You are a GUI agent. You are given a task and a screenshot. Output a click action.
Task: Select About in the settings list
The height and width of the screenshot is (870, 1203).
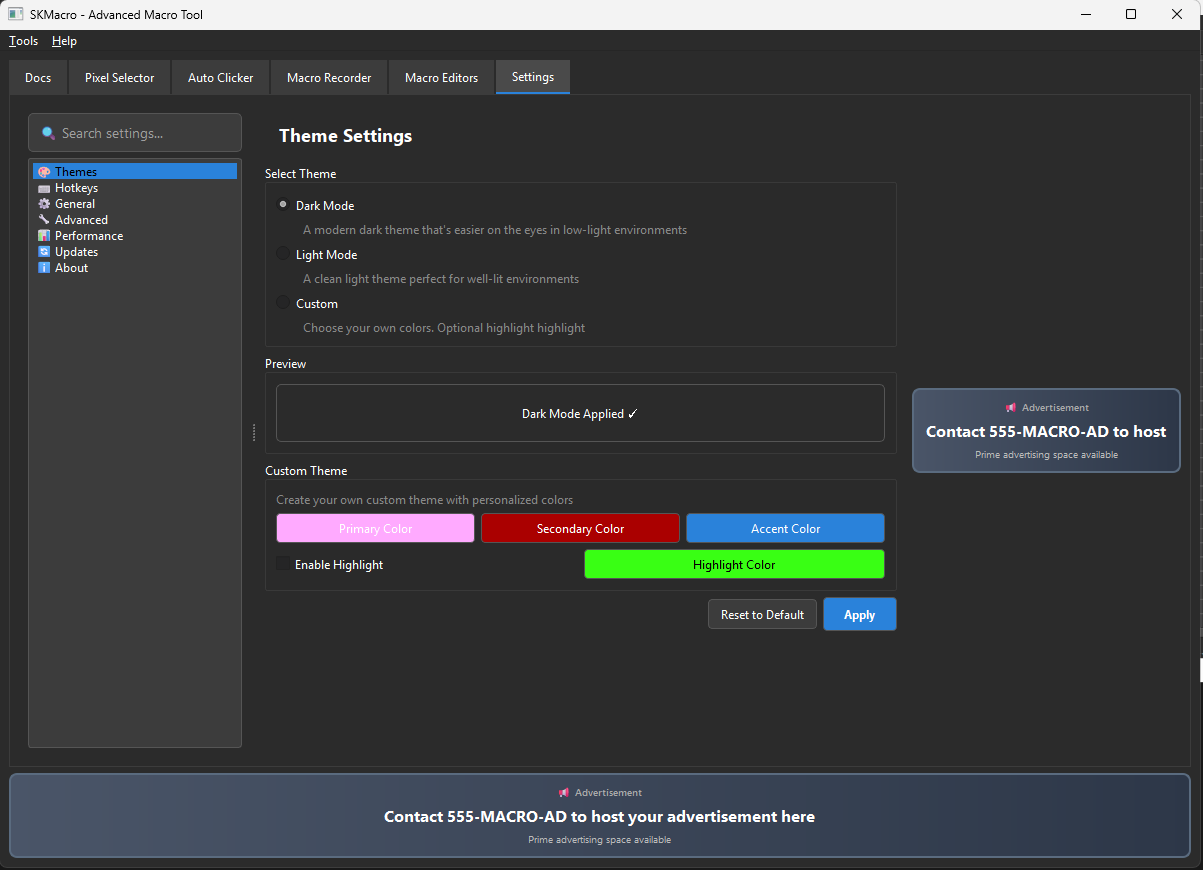click(x=135, y=268)
